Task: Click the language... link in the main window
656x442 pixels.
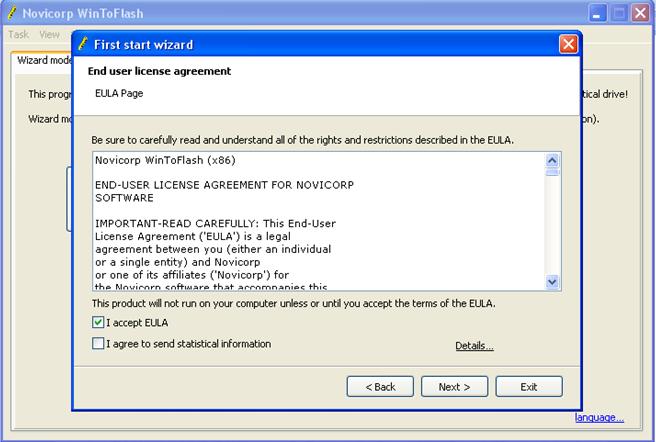Action: (599, 418)
